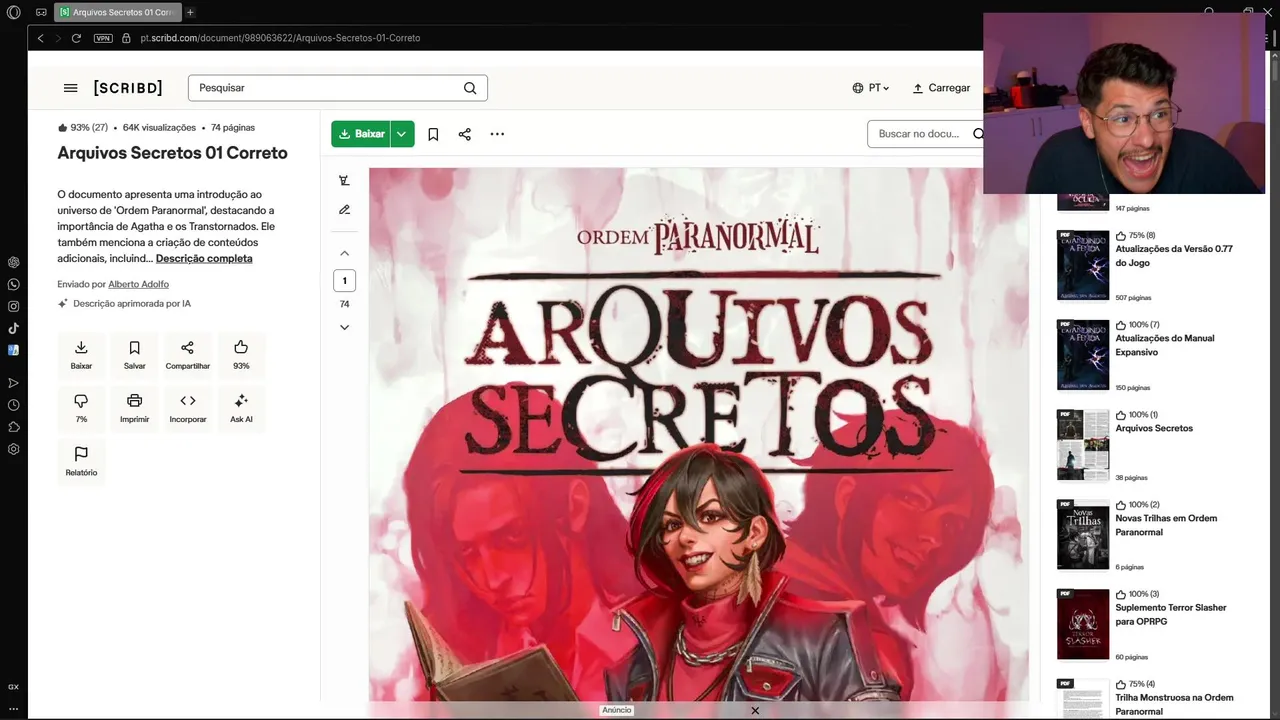This screenshot has width=1280, height=720.
Task: Click the address bar lock icon
Action: pos(126,38)
